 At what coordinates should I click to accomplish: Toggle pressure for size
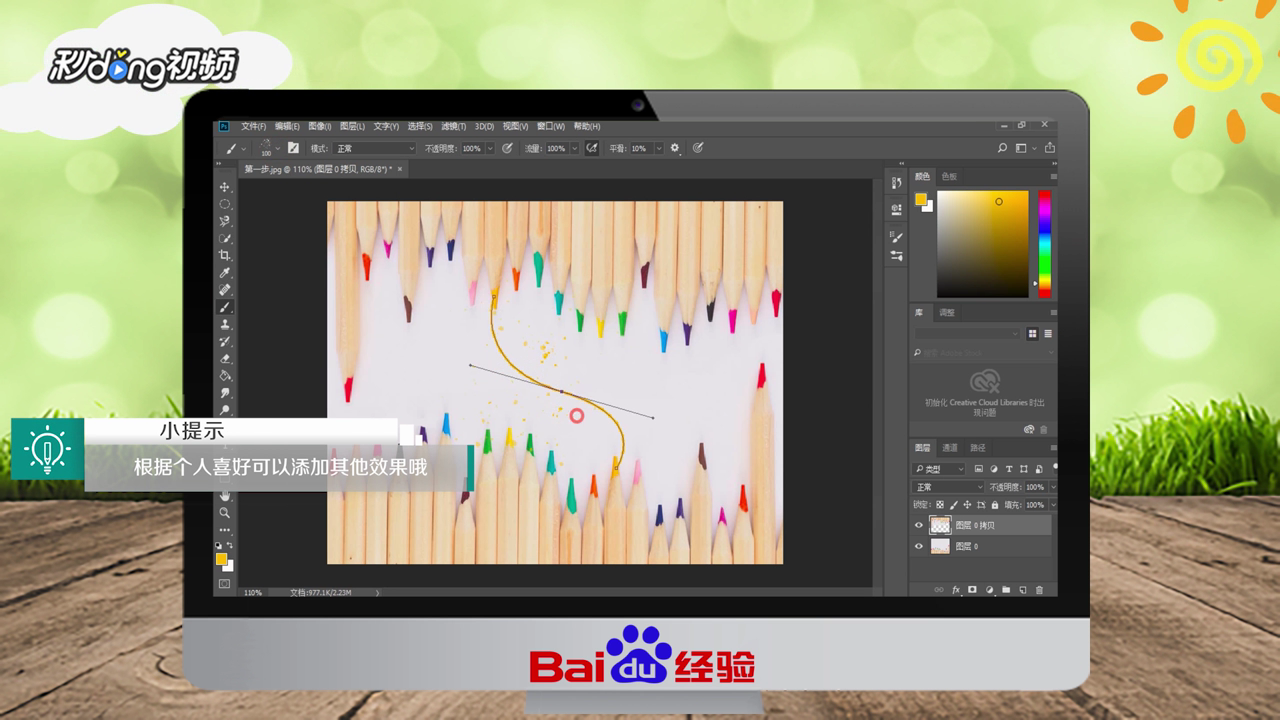point(698,148)
